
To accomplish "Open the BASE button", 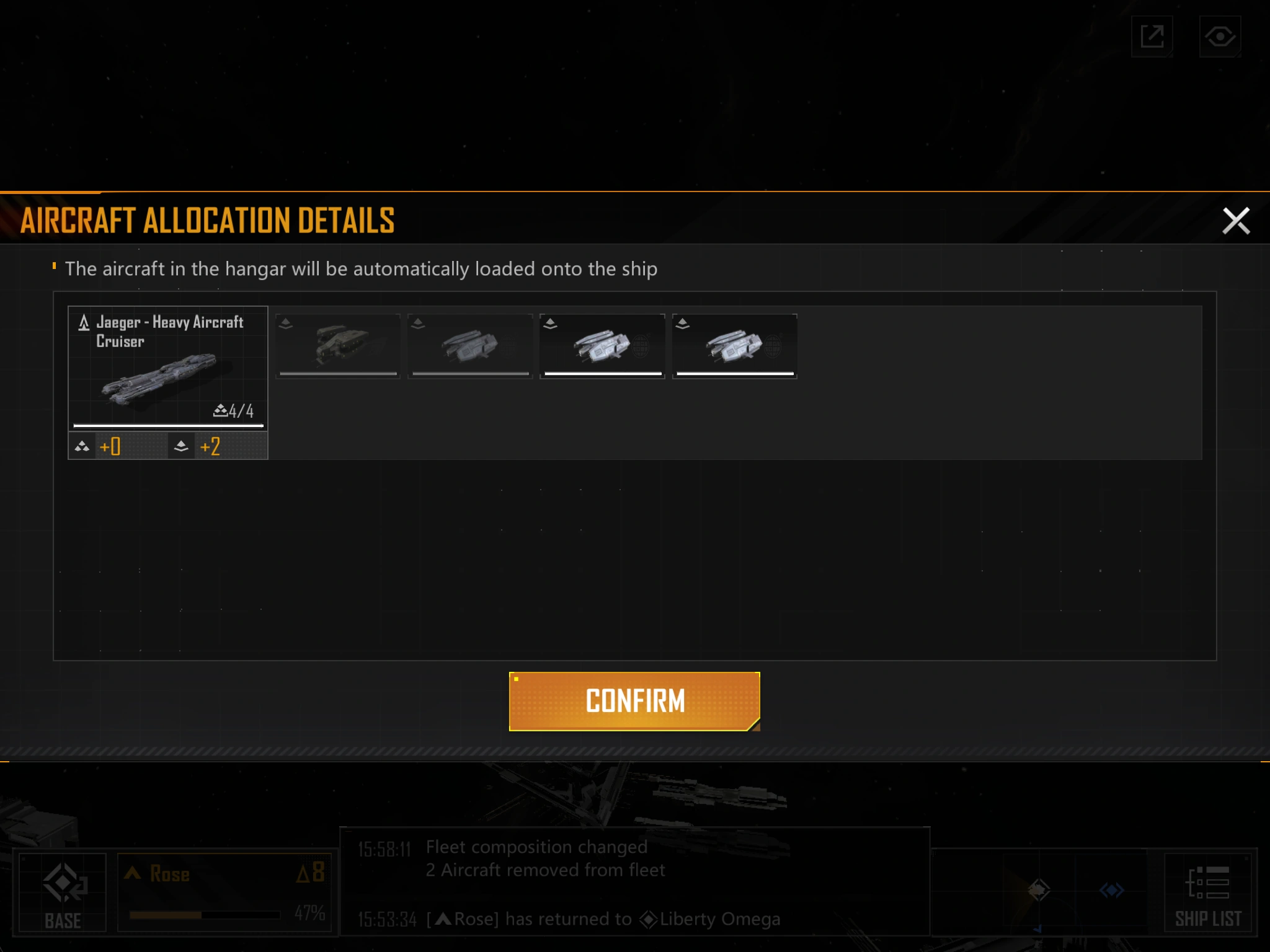I will point(63,893).
